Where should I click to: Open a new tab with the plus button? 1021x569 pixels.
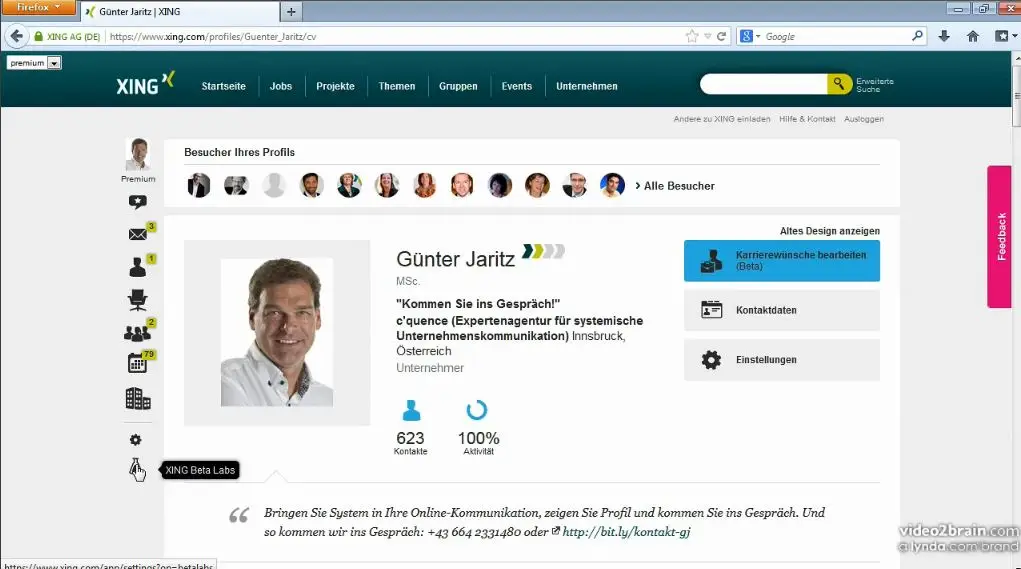click(x=291, y=12)
